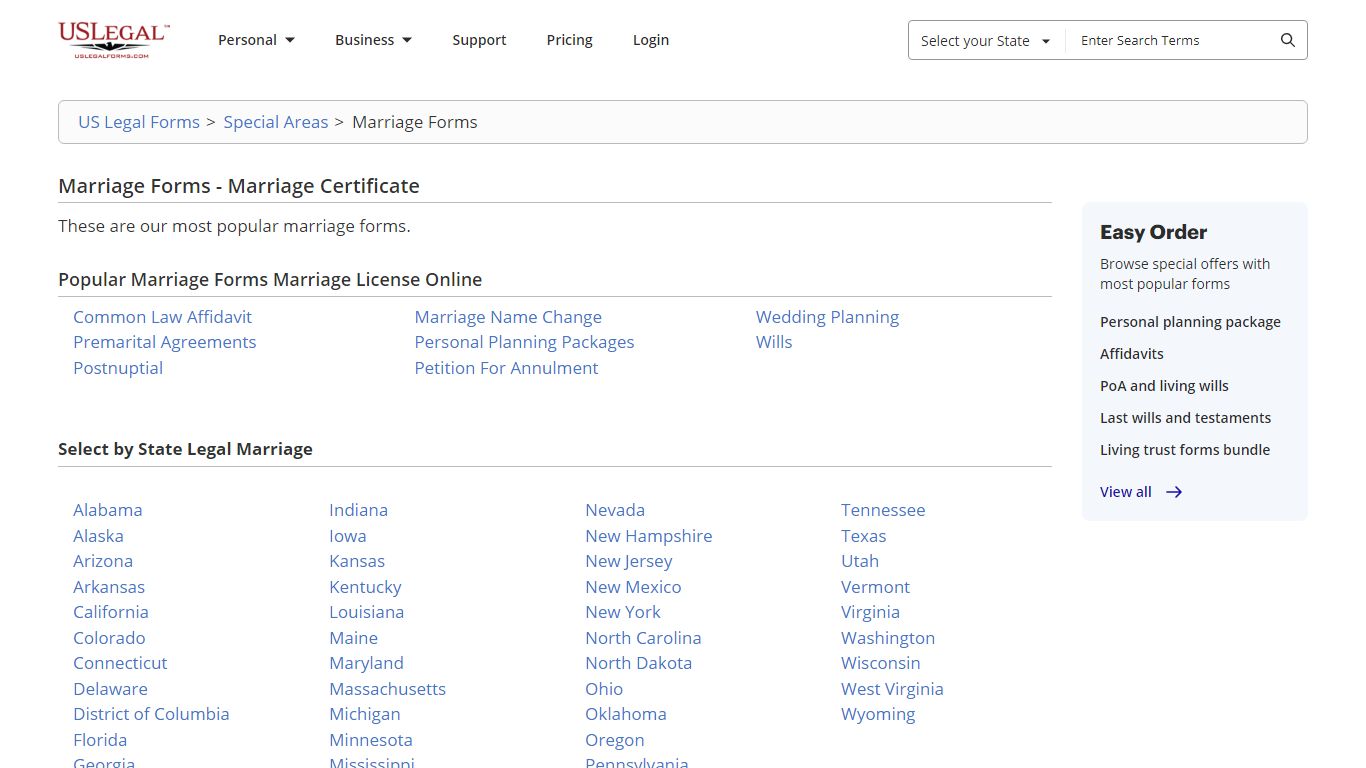
Task: Choose Wyoming from state list
Action: (878, 714)
